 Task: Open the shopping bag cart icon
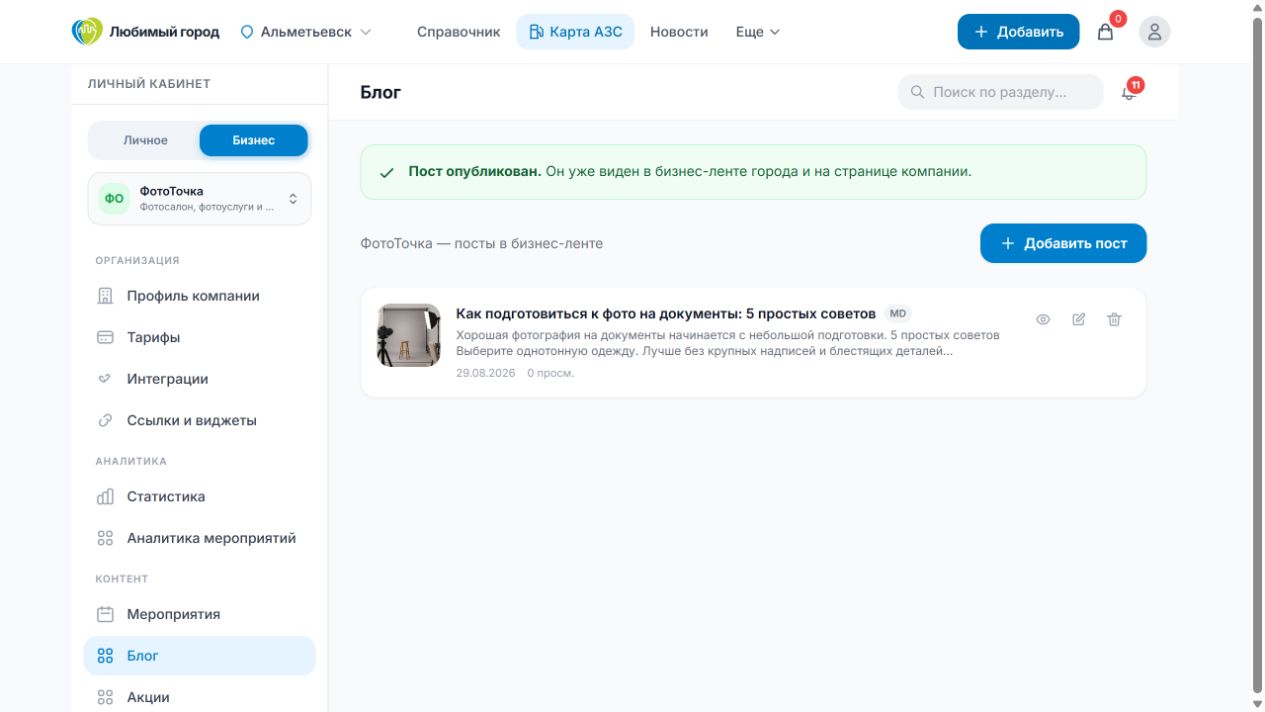pos(1105,32)
